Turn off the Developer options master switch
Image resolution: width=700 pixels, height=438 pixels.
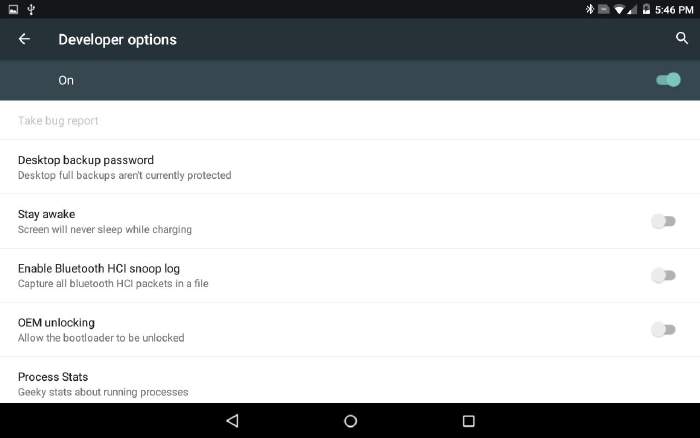pyautogui.click(x=667, y=80)
